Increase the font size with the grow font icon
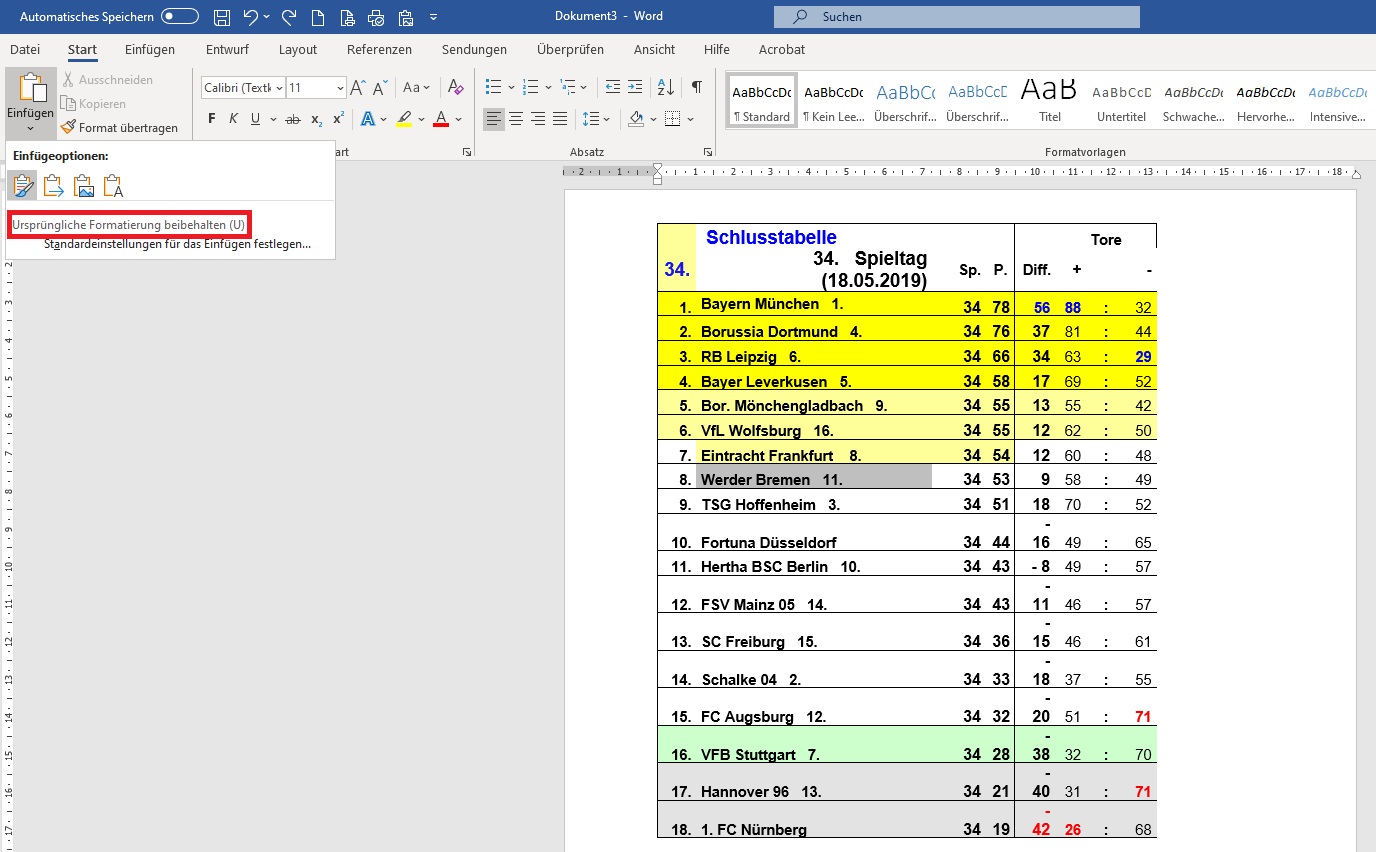This screenshot has height=852, width=1376. point(359,88)
